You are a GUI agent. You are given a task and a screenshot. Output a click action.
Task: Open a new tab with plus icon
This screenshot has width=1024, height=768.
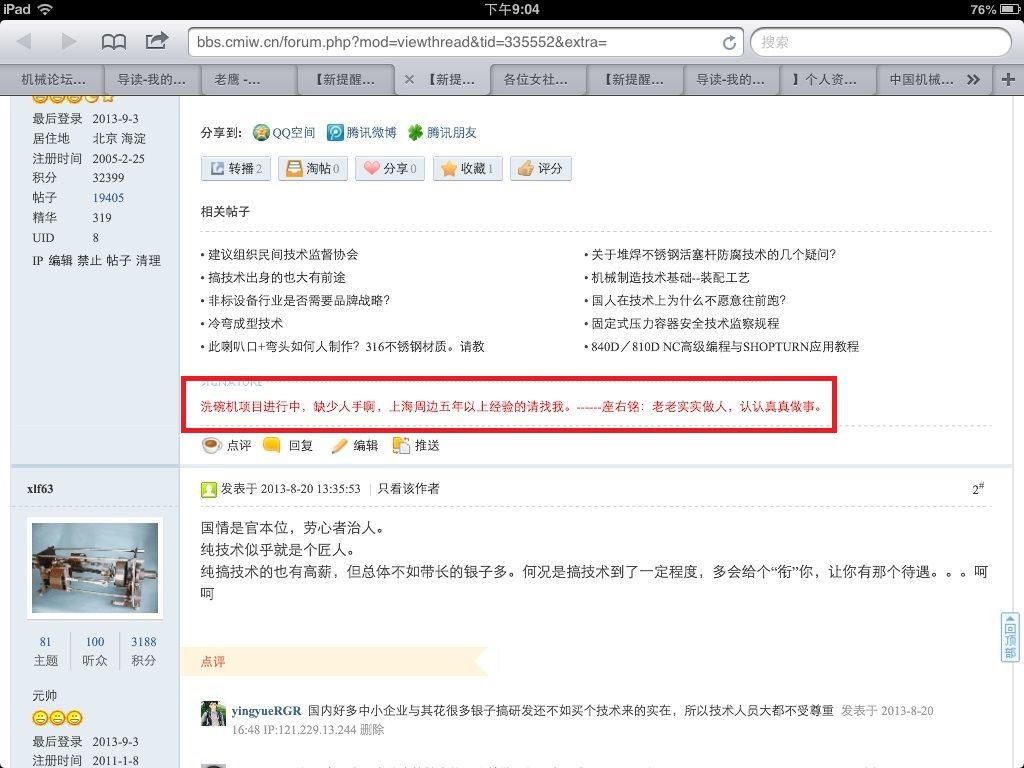pyautogui.click(x=1007, y=79)
